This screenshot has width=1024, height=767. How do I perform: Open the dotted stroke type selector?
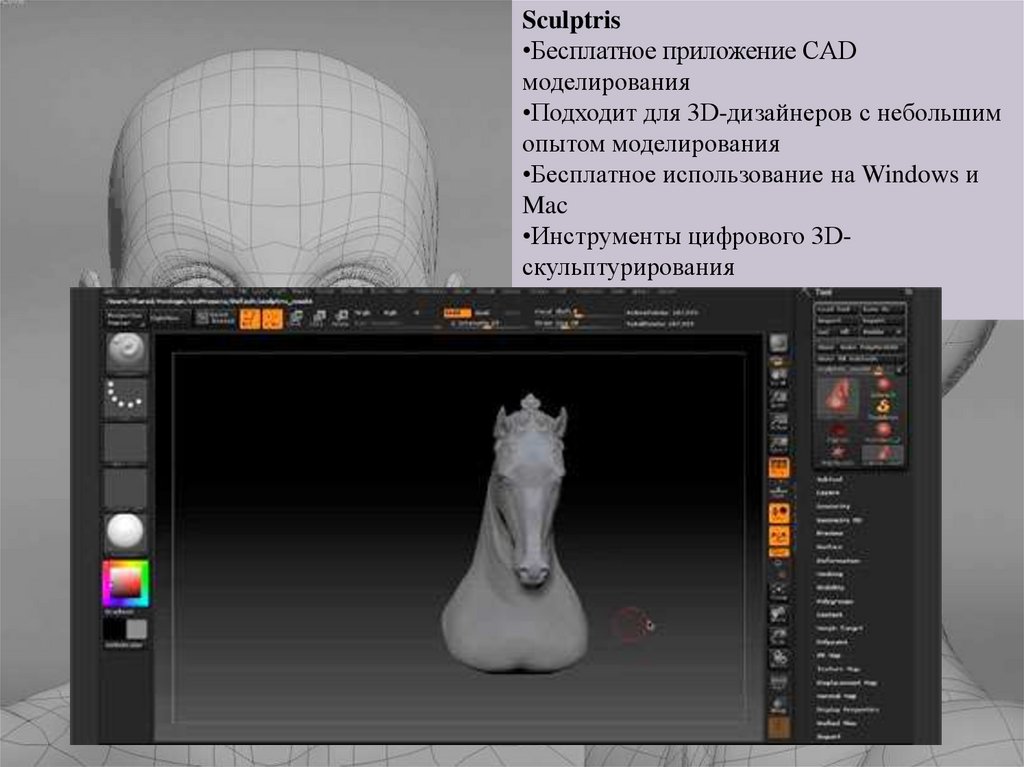[x=126, y=397]
